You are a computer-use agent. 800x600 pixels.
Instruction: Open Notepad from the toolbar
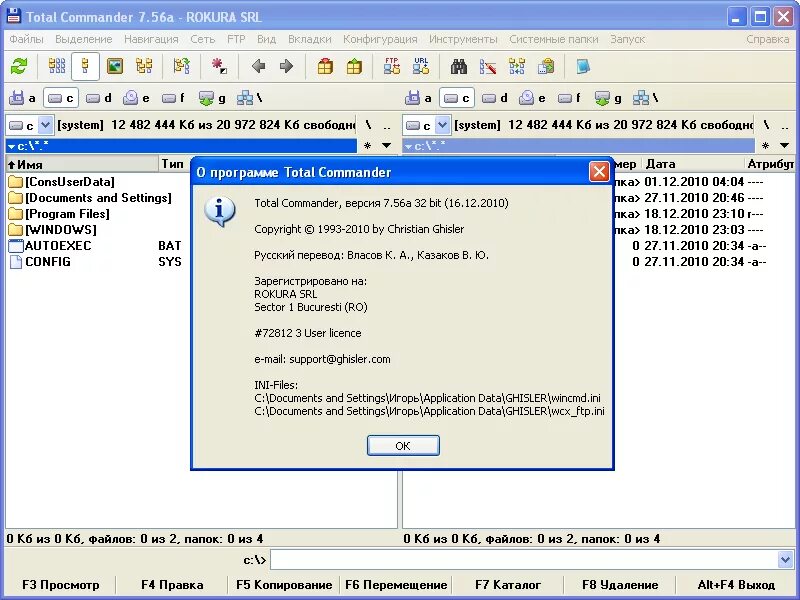click(x=585, y=66)
